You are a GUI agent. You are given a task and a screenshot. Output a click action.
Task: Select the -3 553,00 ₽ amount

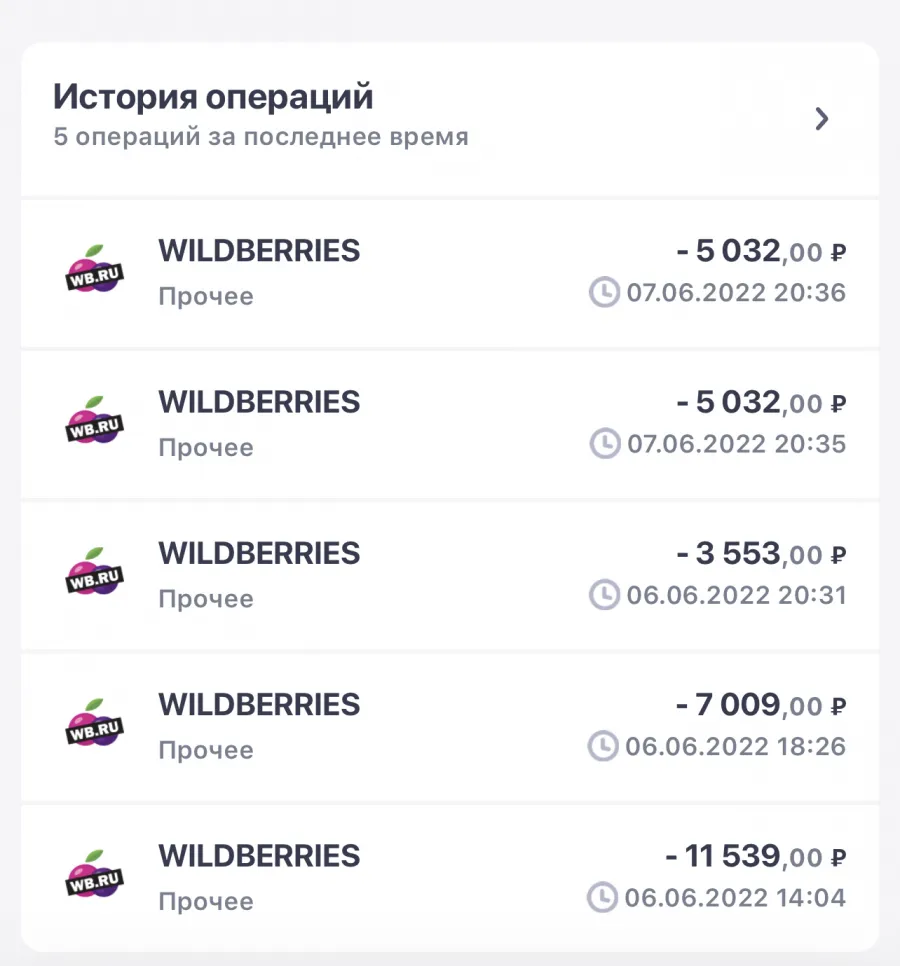click(x=761, y=553)
